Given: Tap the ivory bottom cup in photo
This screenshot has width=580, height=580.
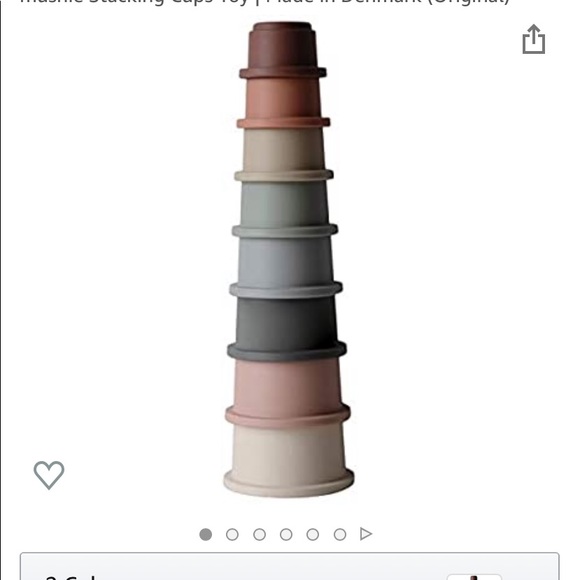Looking at the screenshot, I should pos(289,459).
